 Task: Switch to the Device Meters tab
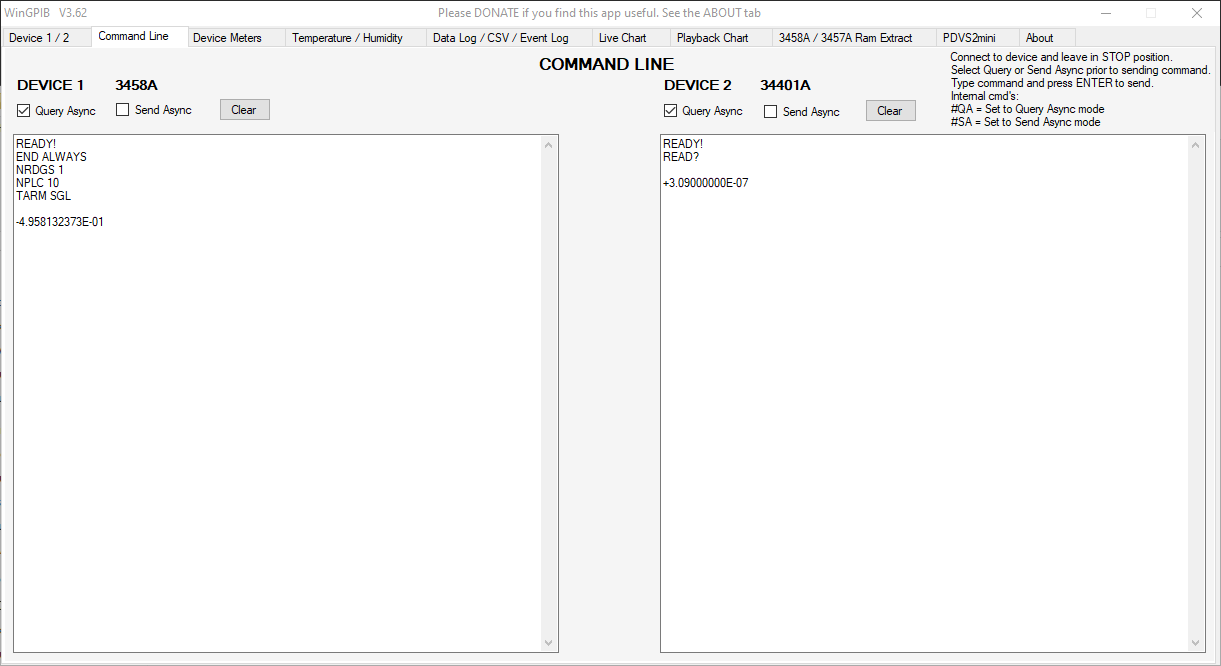click(227, 38)
